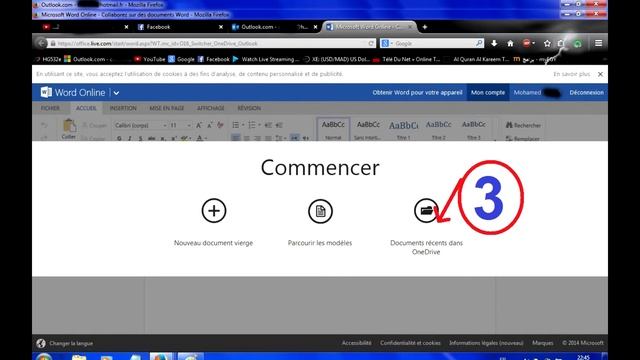The height and width of the screenshot is (360, 640).
Task: Open the FICHIER ribbon tab
Action: (50, 108)
